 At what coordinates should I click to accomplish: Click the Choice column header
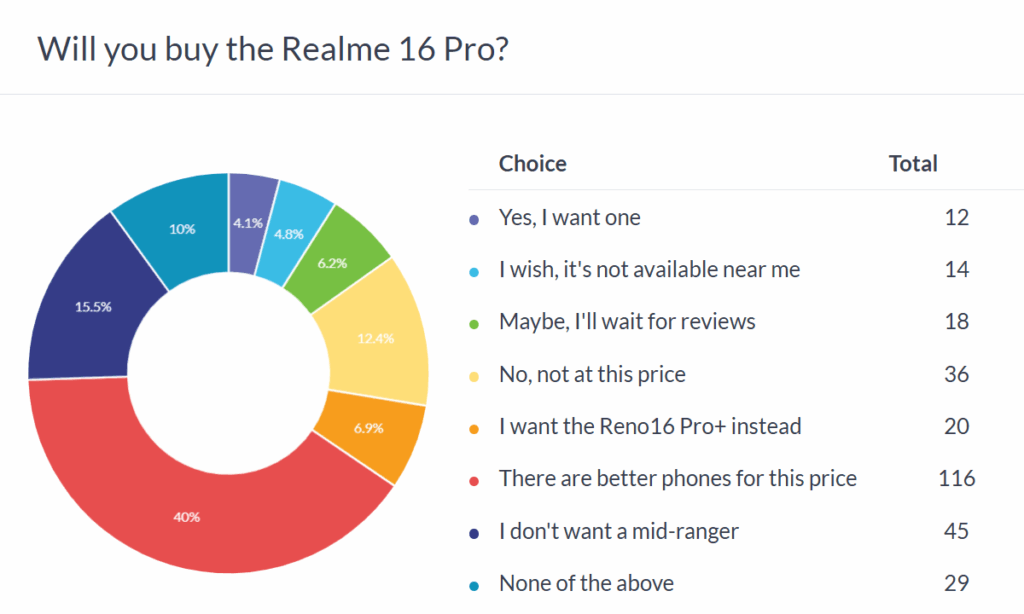[x=532, y=164]
